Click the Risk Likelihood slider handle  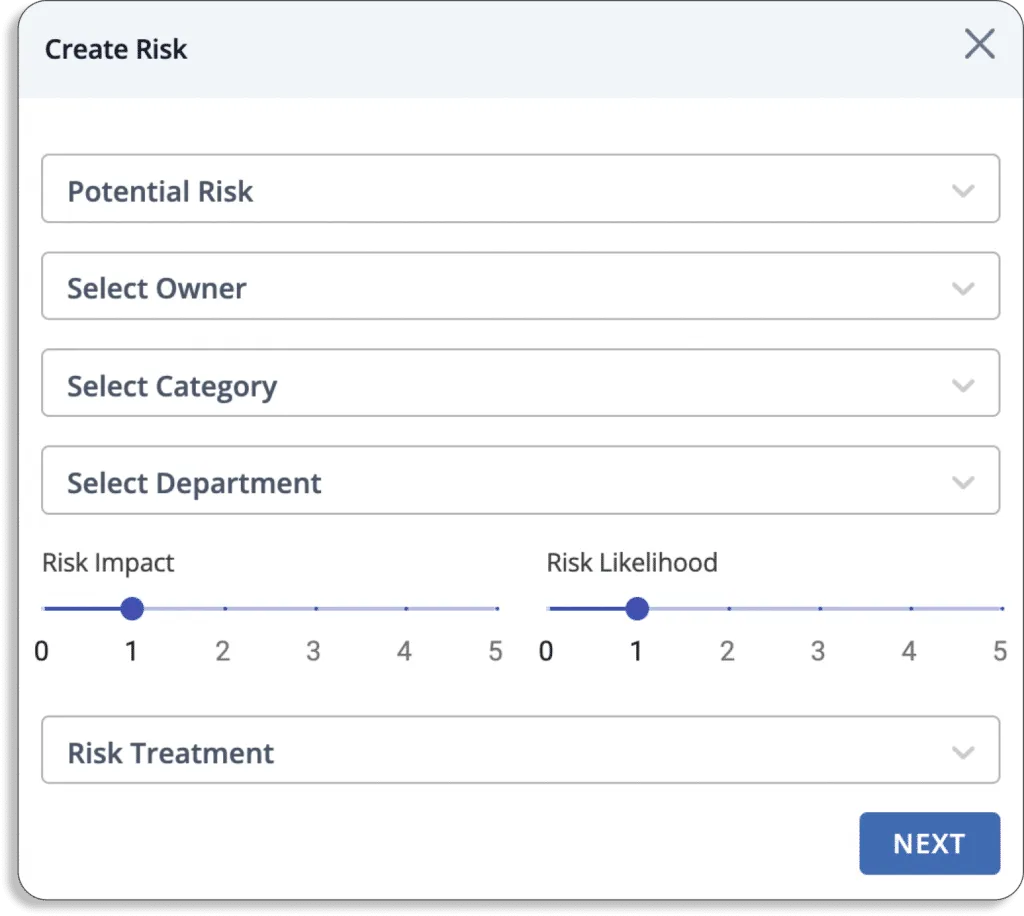(637, 608)
